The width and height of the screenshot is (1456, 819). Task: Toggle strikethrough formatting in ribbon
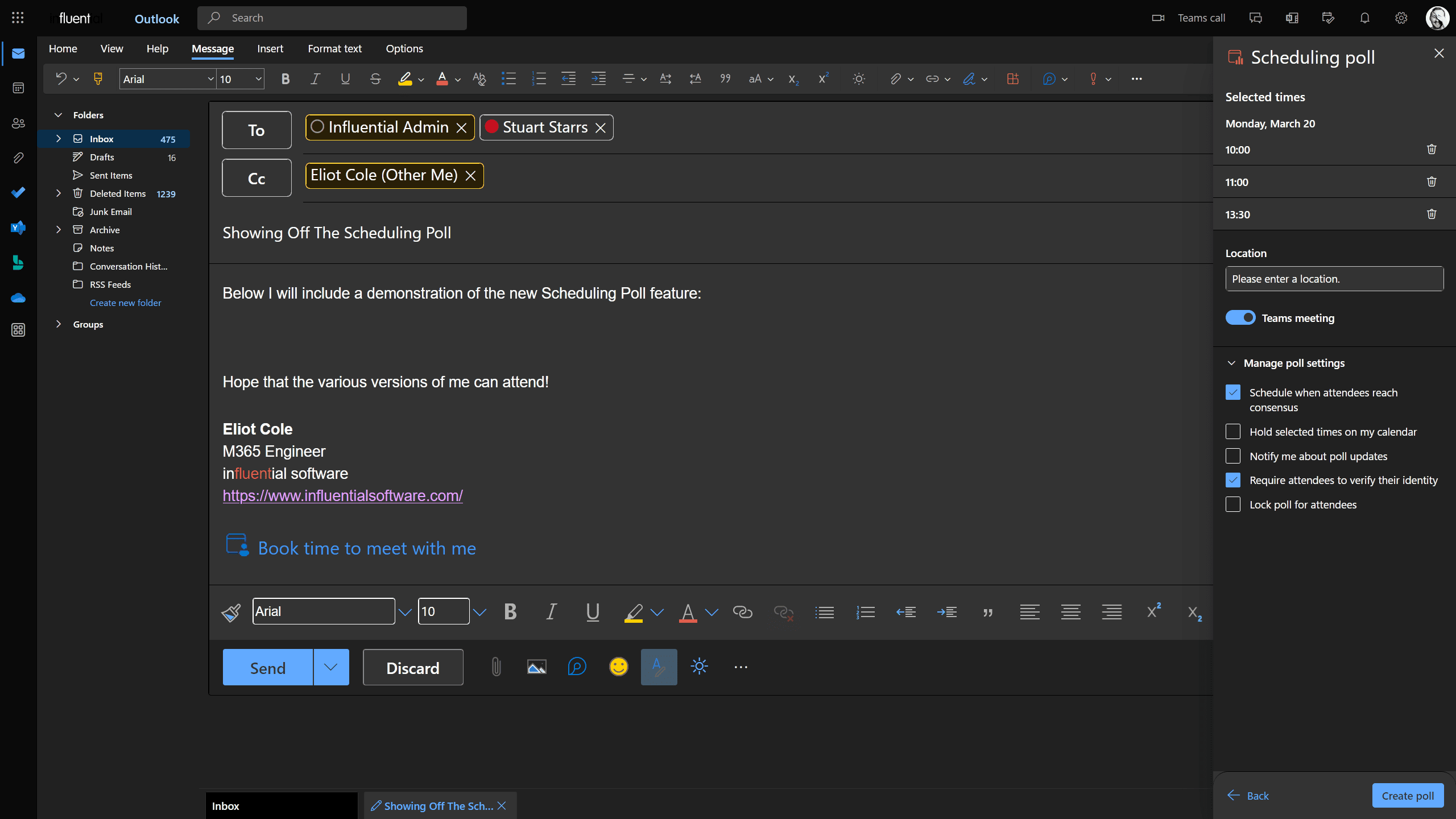[x=375, y=78]
